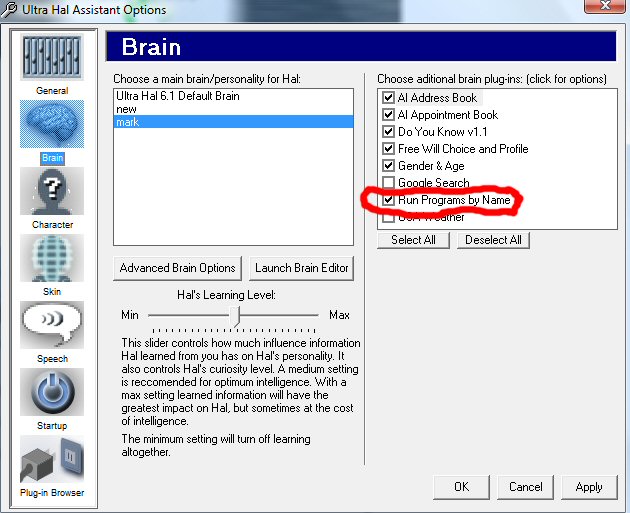
Task: Select Ultra Hal 6.1 Default Brain
Action: (233, 96)
